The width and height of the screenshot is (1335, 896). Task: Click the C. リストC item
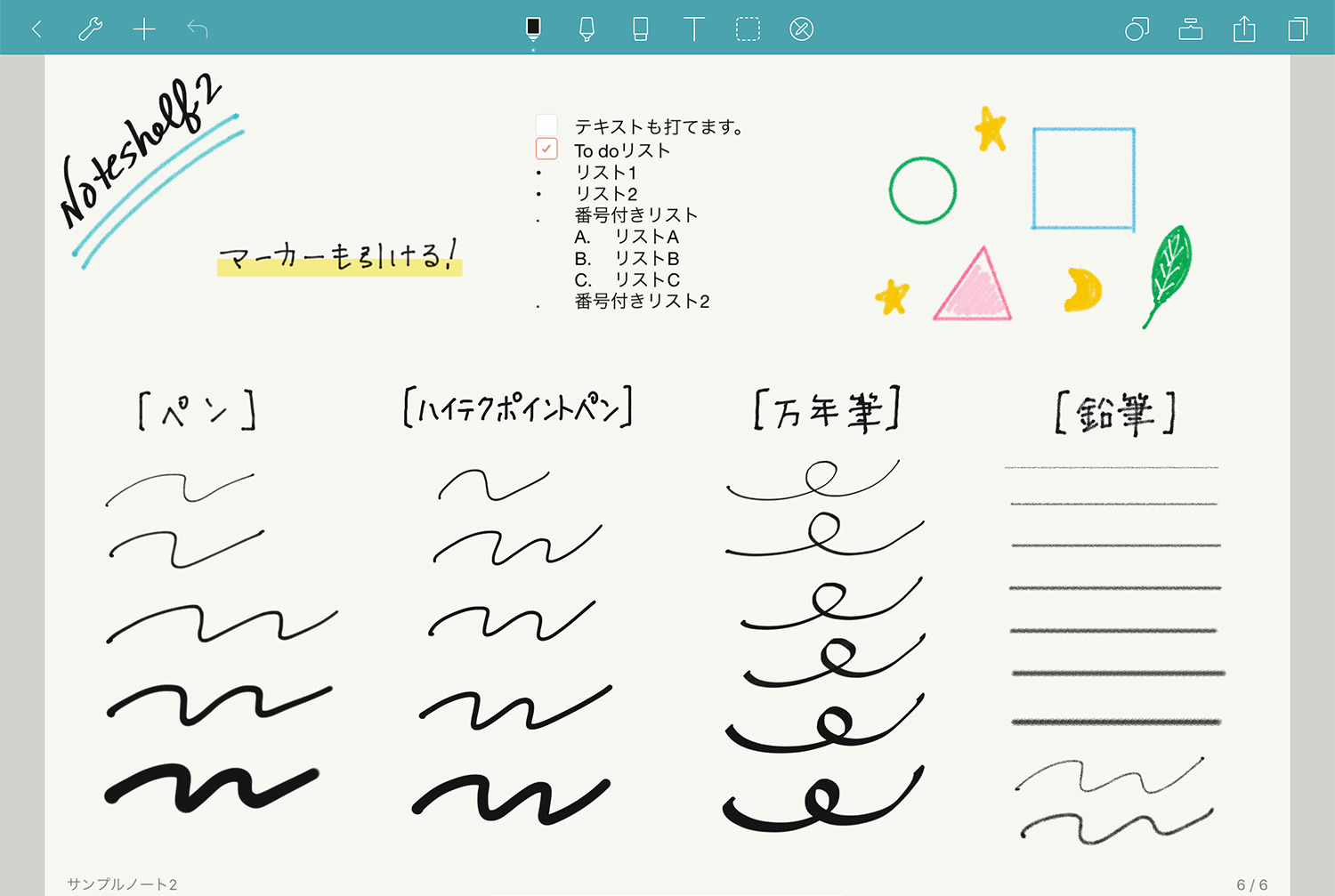coord(627,279)
